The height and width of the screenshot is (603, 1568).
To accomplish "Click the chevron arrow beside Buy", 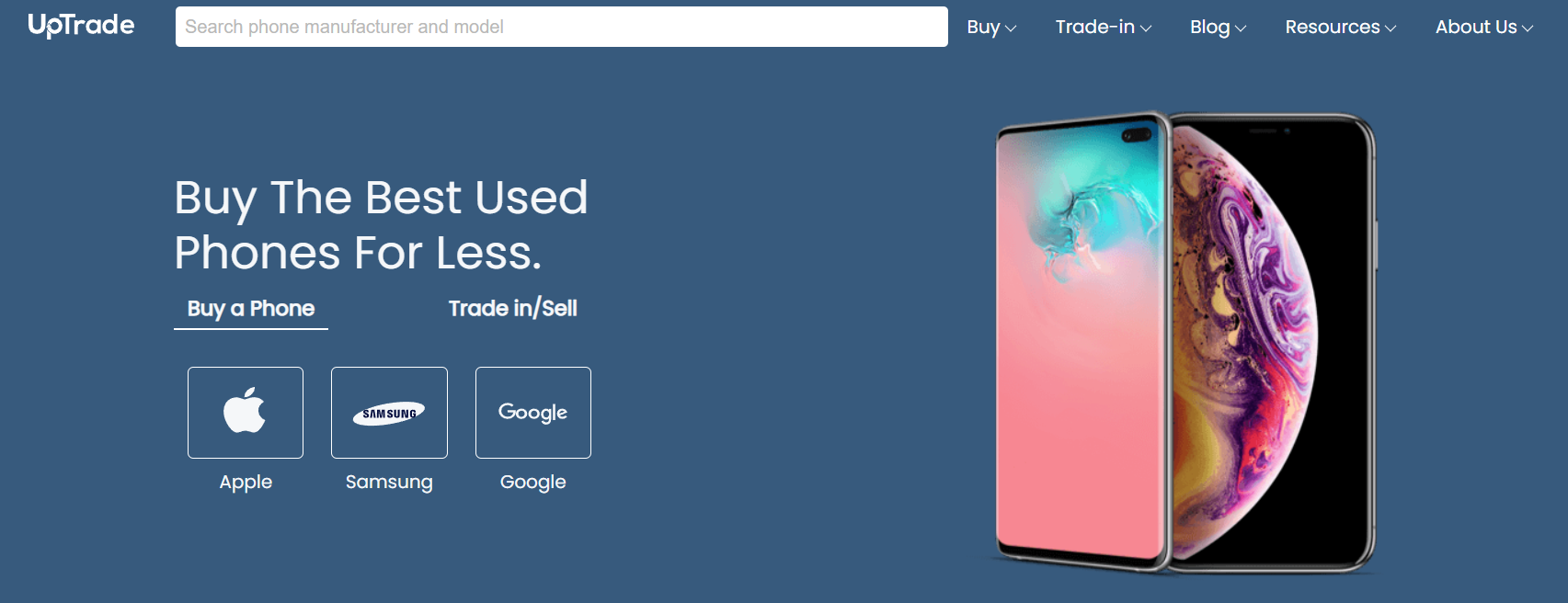I will [x=1011, y=28].
